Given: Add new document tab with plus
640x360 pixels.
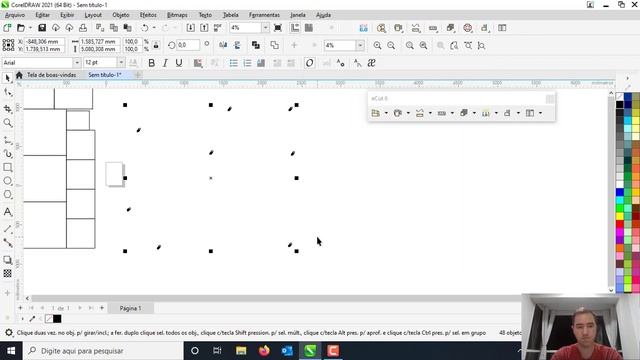Looking at the screenshot, I should tap(138, 75).
